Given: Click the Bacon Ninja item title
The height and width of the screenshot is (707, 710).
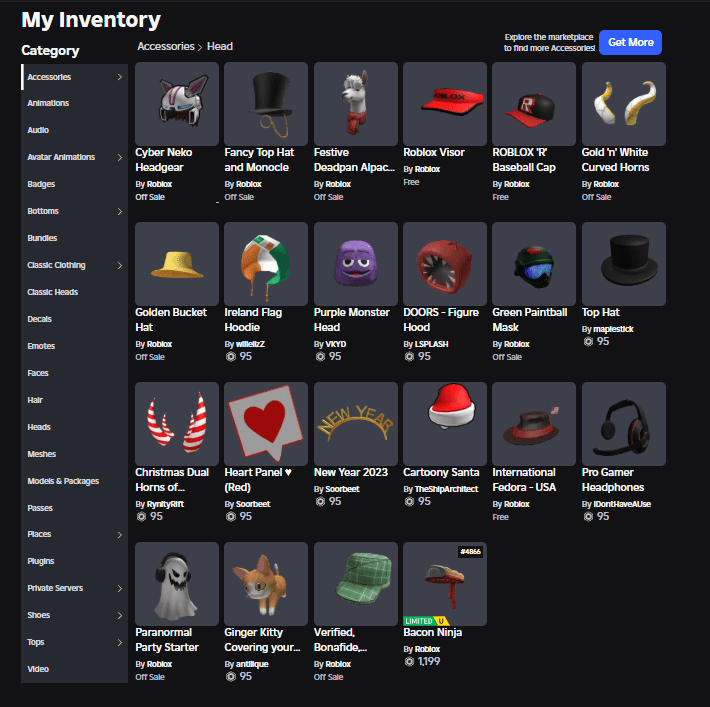Looking at the screenshot, I should 432,632.
